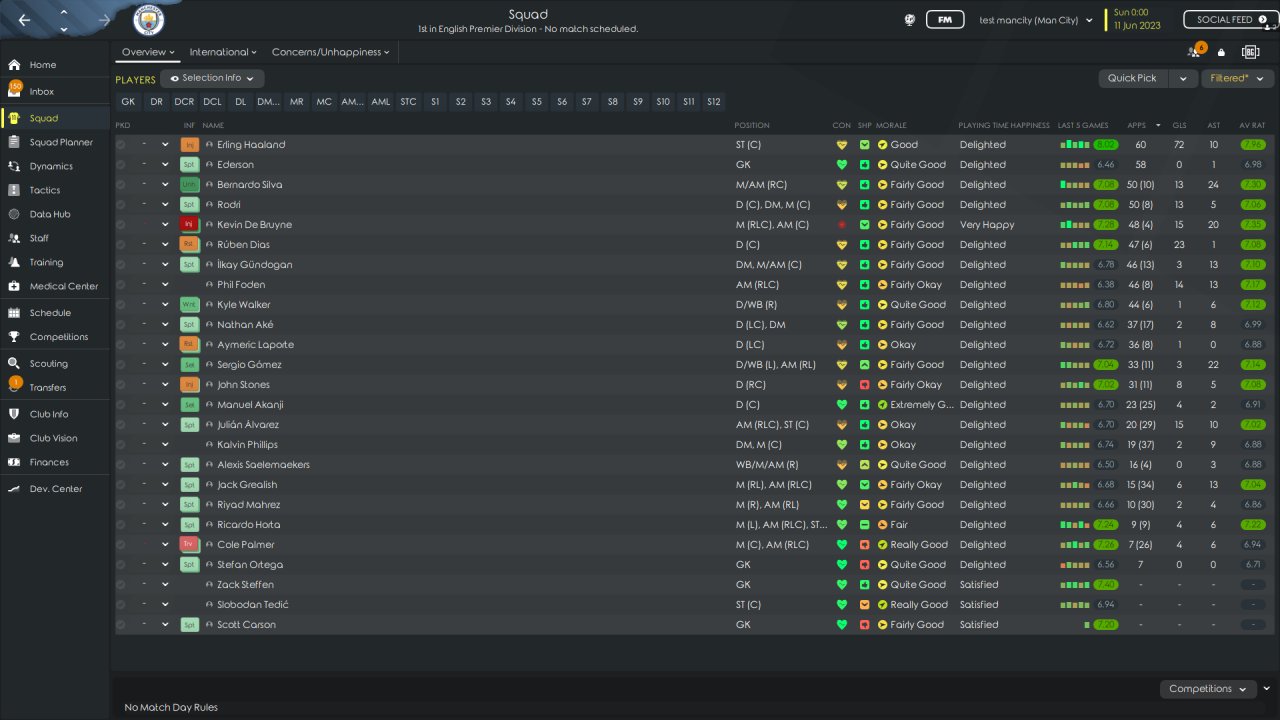Click the Quick Pick button
Viewport: 1280px width, 720px height.
pos(1132,78)
